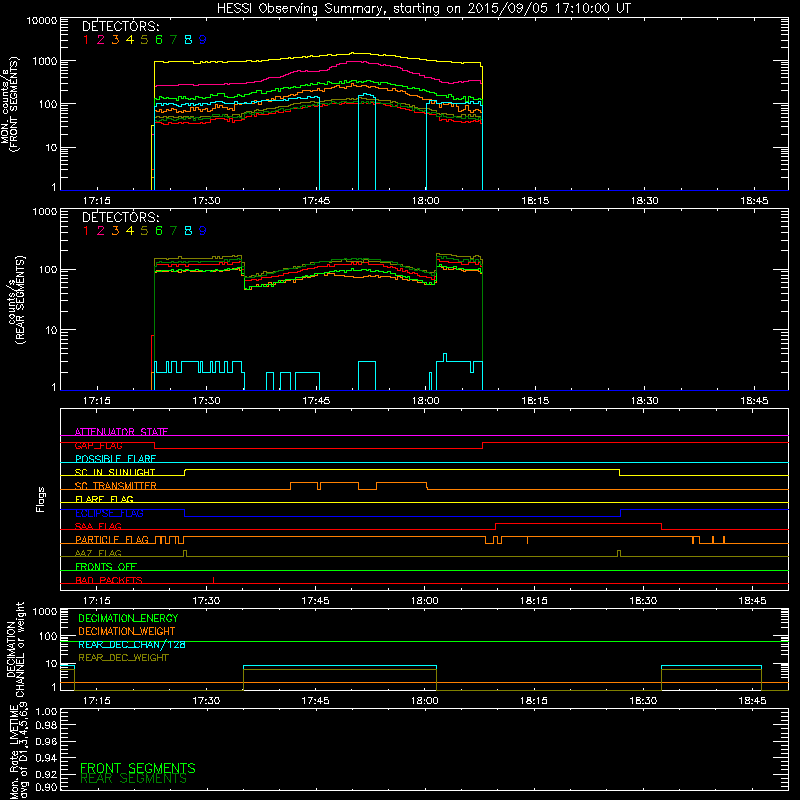Select detector 6 in front segments legend
The image size is (800, 800).
point(159,40)
